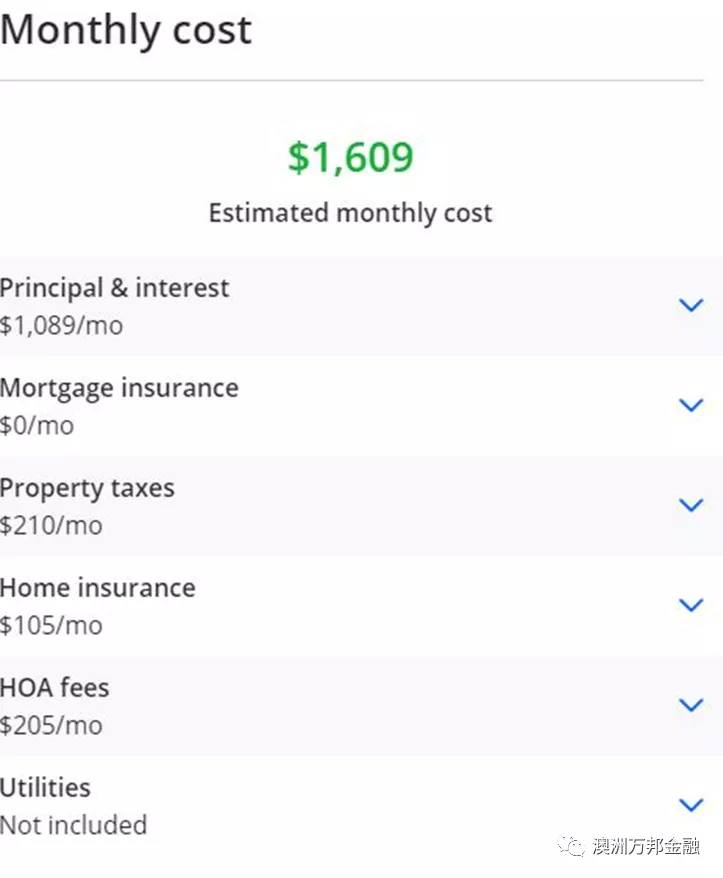This screenshot has width=723, height=878.
Task: Click the Monthly cost heading
Action: click(x=126, y=31)
